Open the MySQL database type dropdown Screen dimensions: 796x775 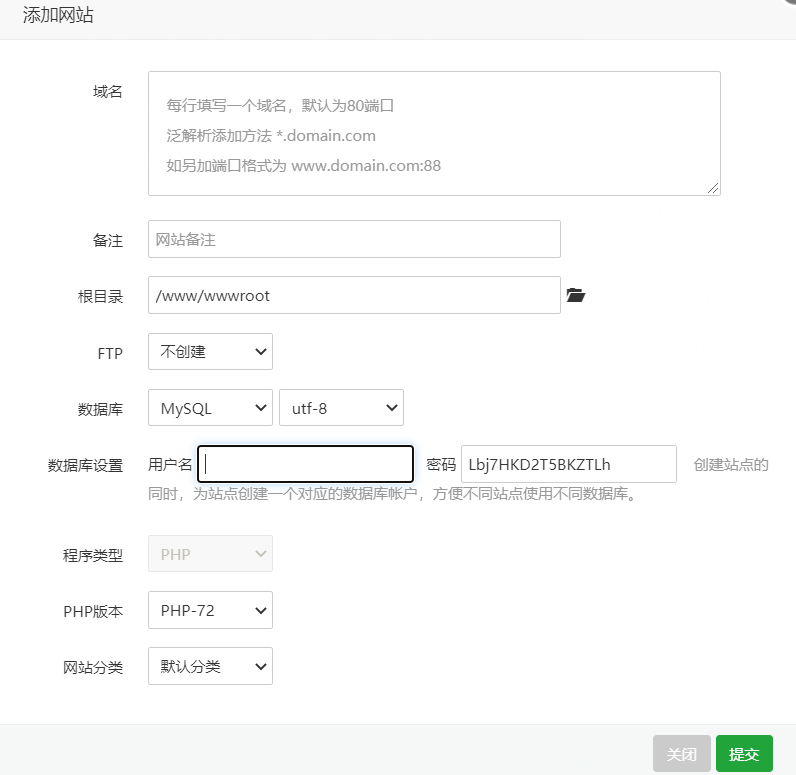(x=210, y=408)
